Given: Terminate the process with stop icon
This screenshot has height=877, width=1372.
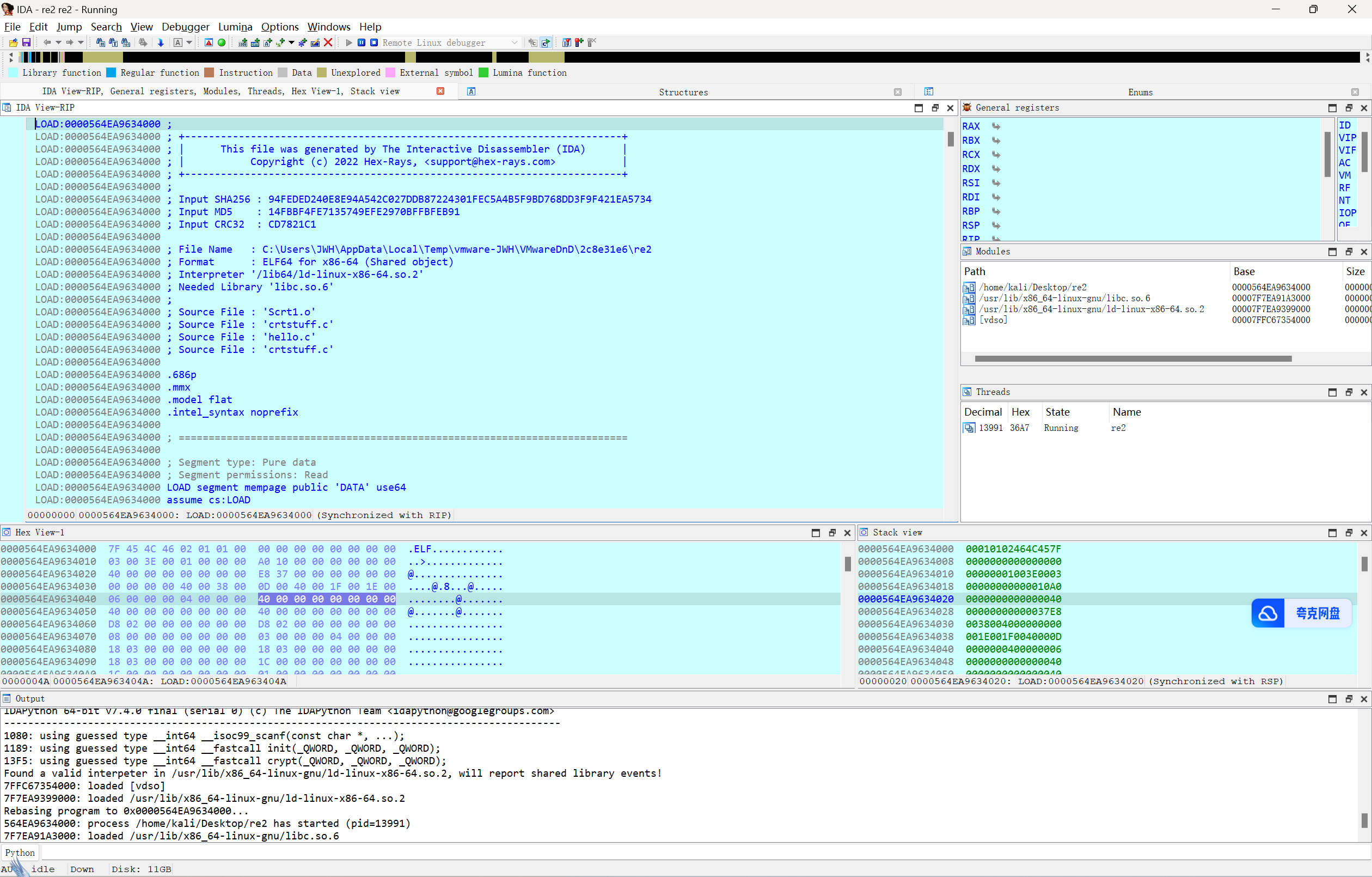Looking at the screenshot, I should (x=374, y=43).
